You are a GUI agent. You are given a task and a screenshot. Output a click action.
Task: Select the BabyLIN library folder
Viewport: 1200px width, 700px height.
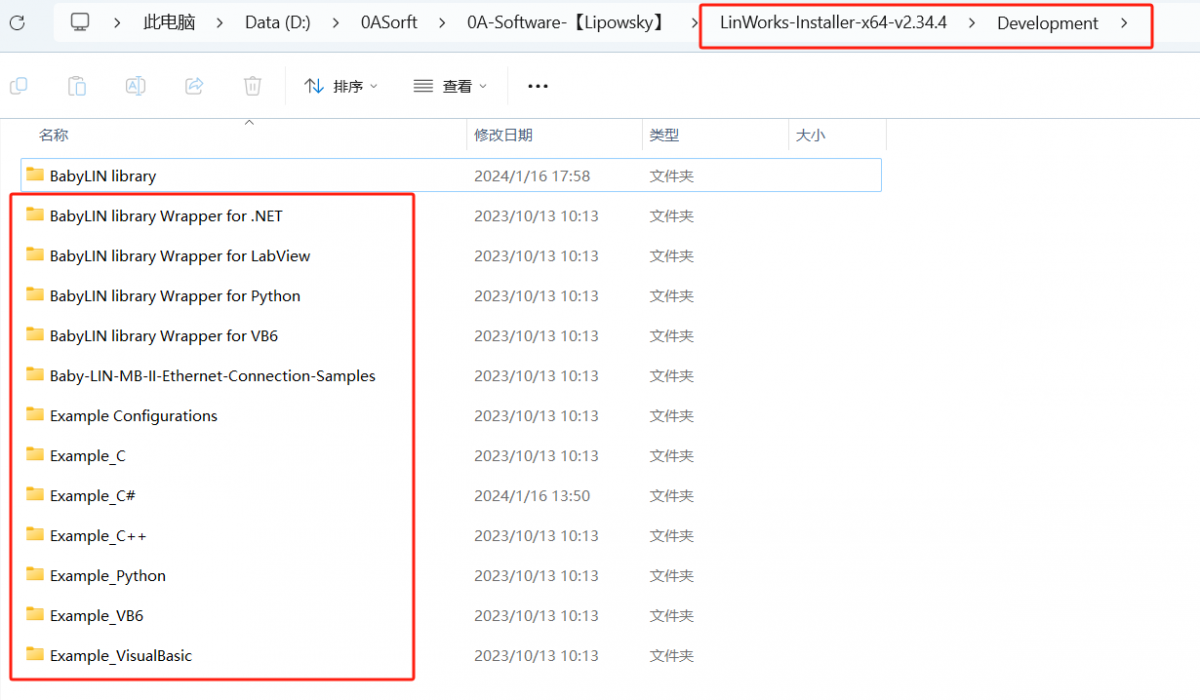click(x=102, y=176)
